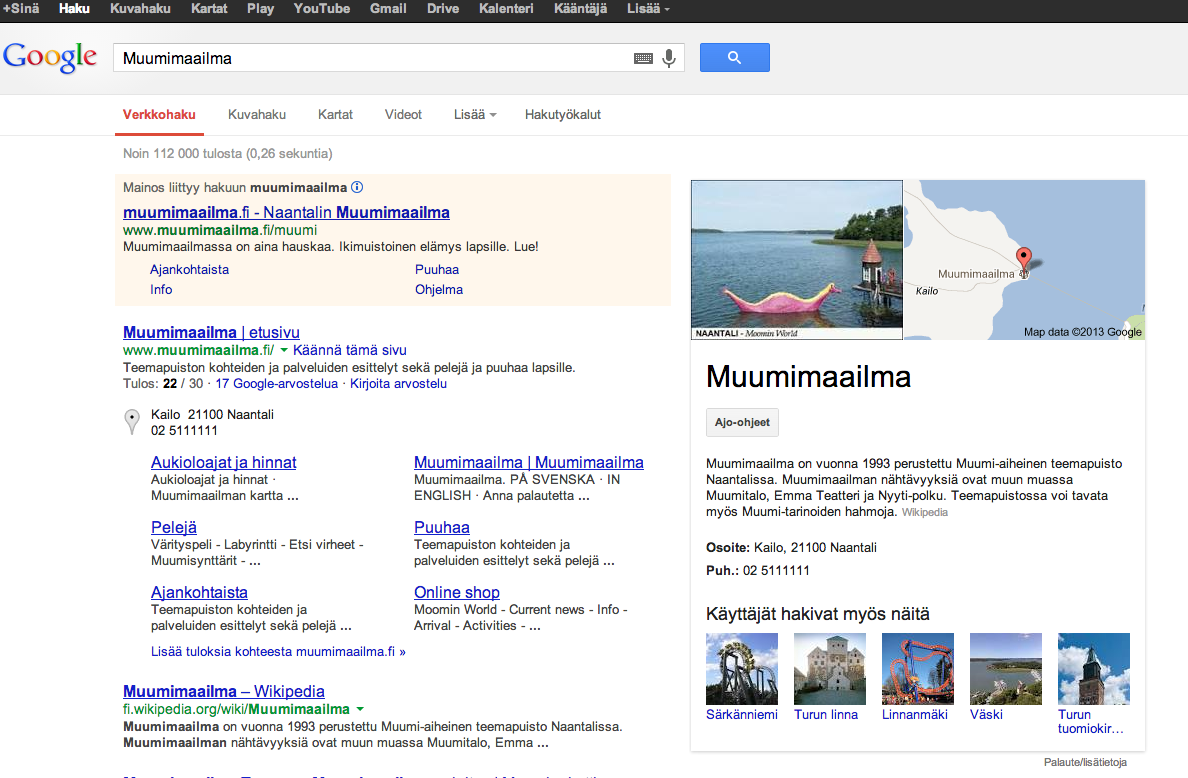Open the Turun linna text link
This screenshot has width=1188, height=778.
826,714
